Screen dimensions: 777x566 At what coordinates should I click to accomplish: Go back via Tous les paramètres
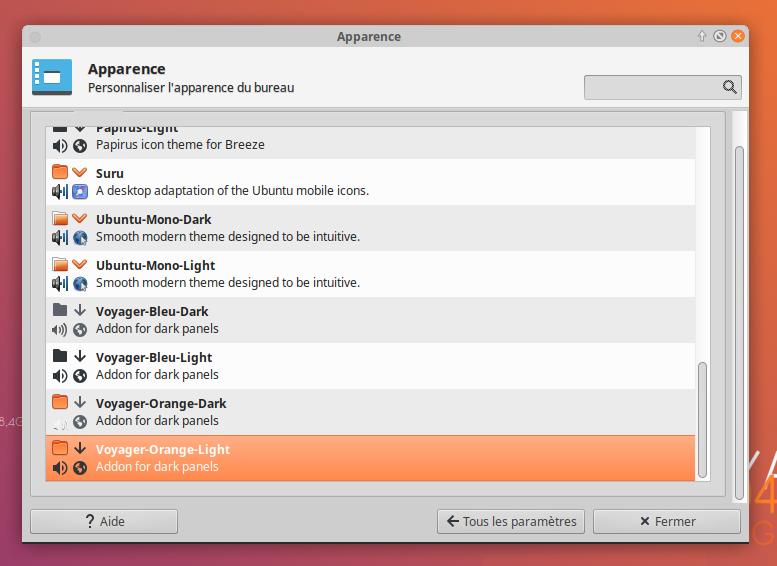coord(511,521)
